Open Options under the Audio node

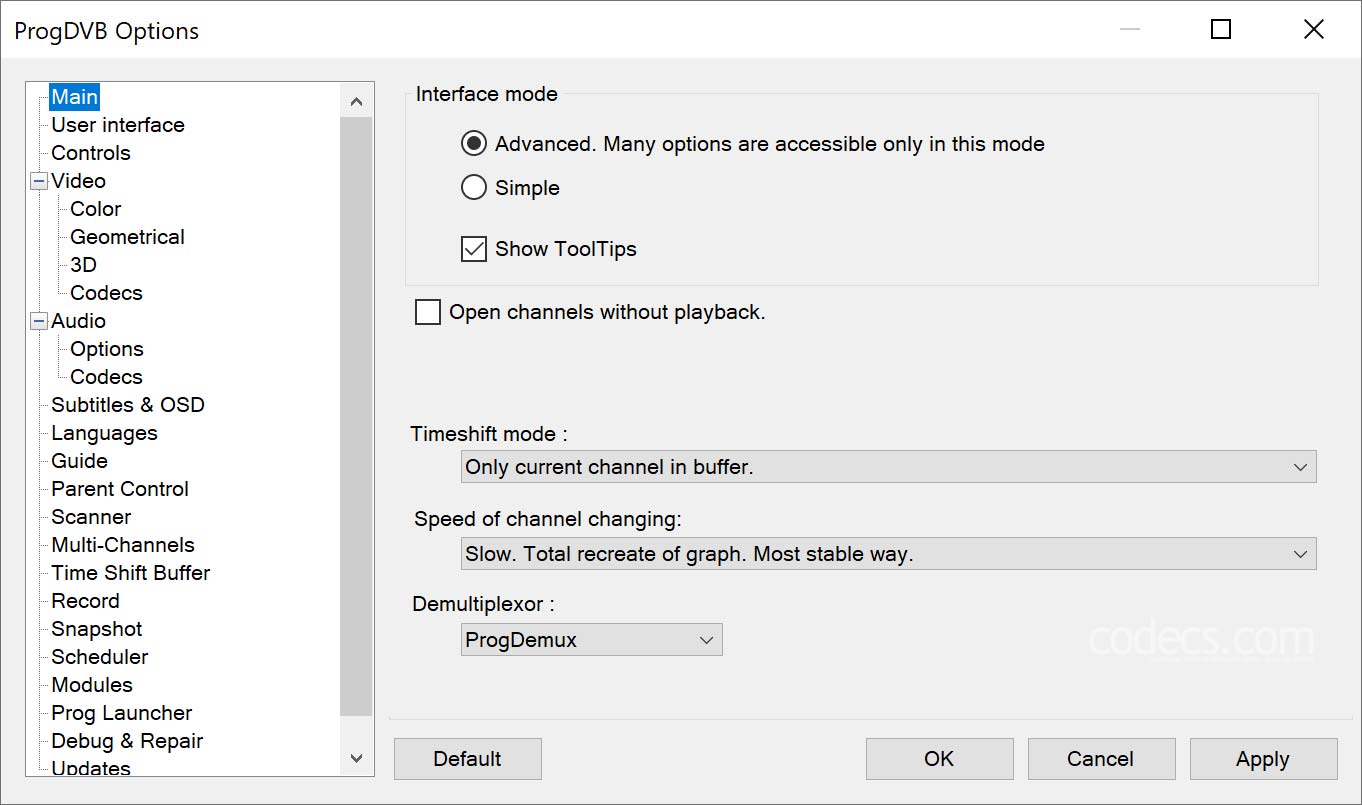[x=107, y=349]
